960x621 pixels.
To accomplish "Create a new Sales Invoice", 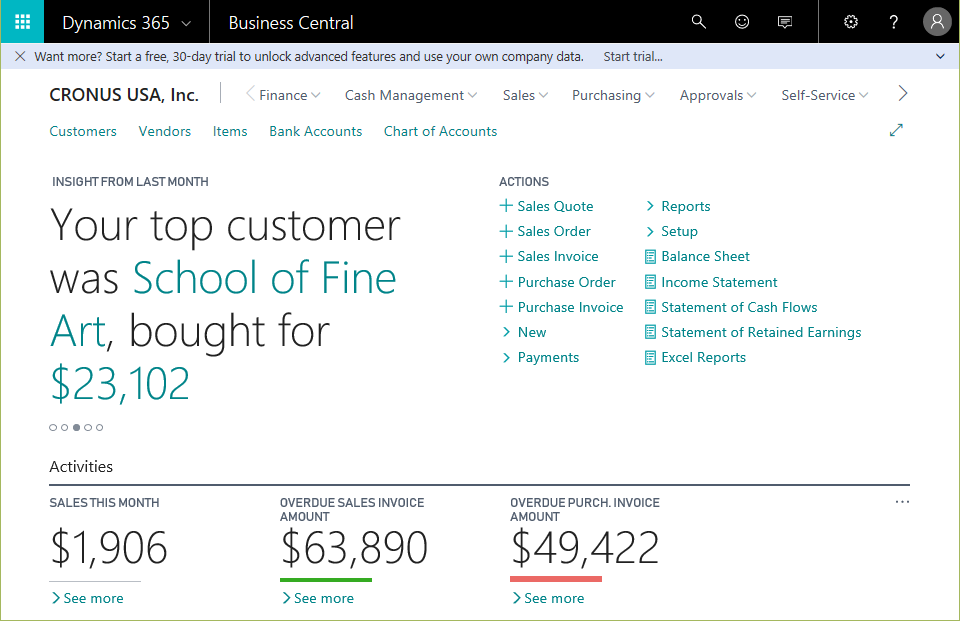I will (x=549, y=257).
